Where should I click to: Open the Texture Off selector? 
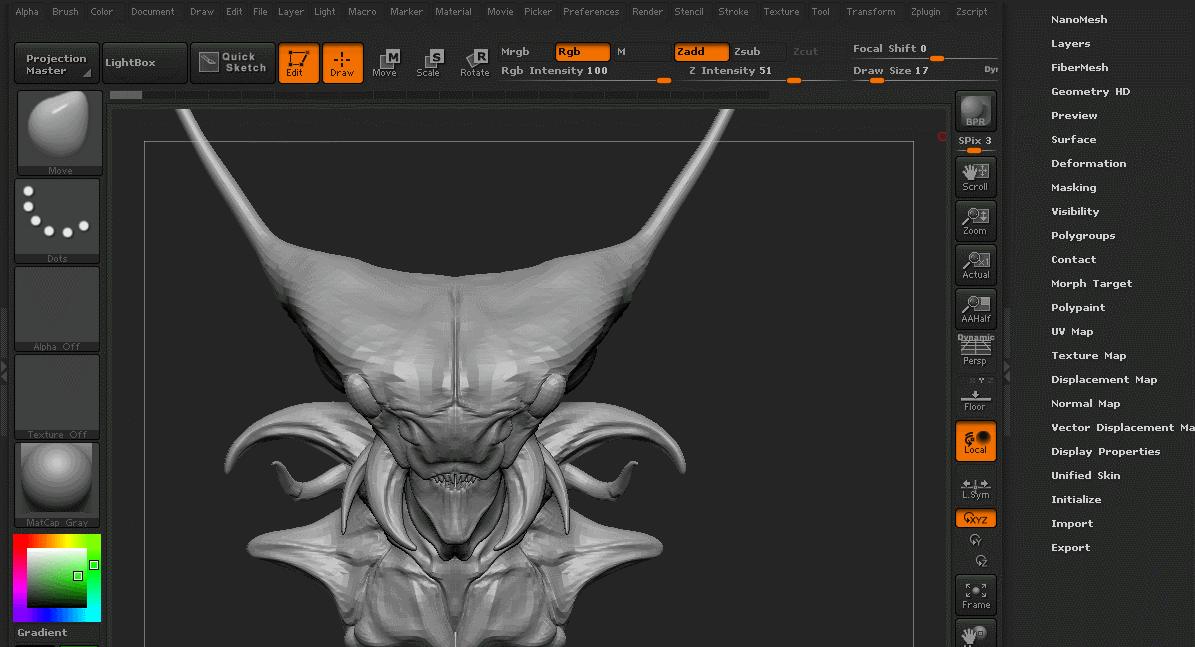(x=57, y=397)
